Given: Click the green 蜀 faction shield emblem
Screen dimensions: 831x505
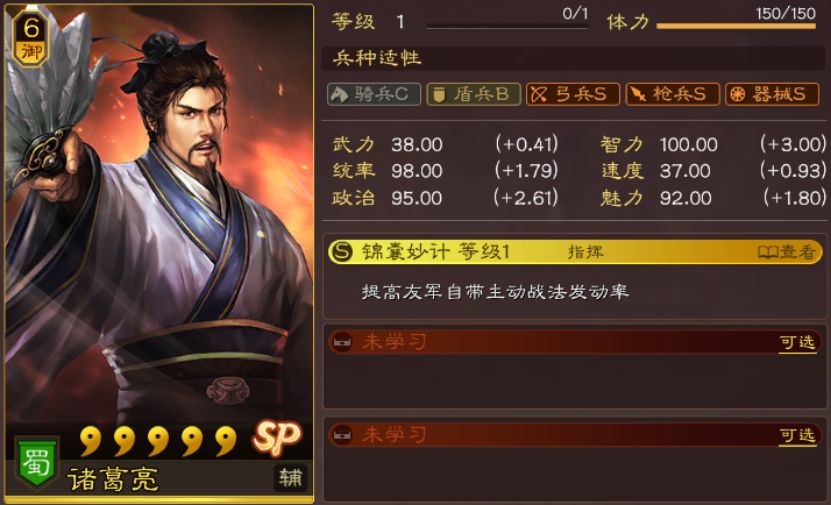Looking at the screenshot, I should coord(36,463).
